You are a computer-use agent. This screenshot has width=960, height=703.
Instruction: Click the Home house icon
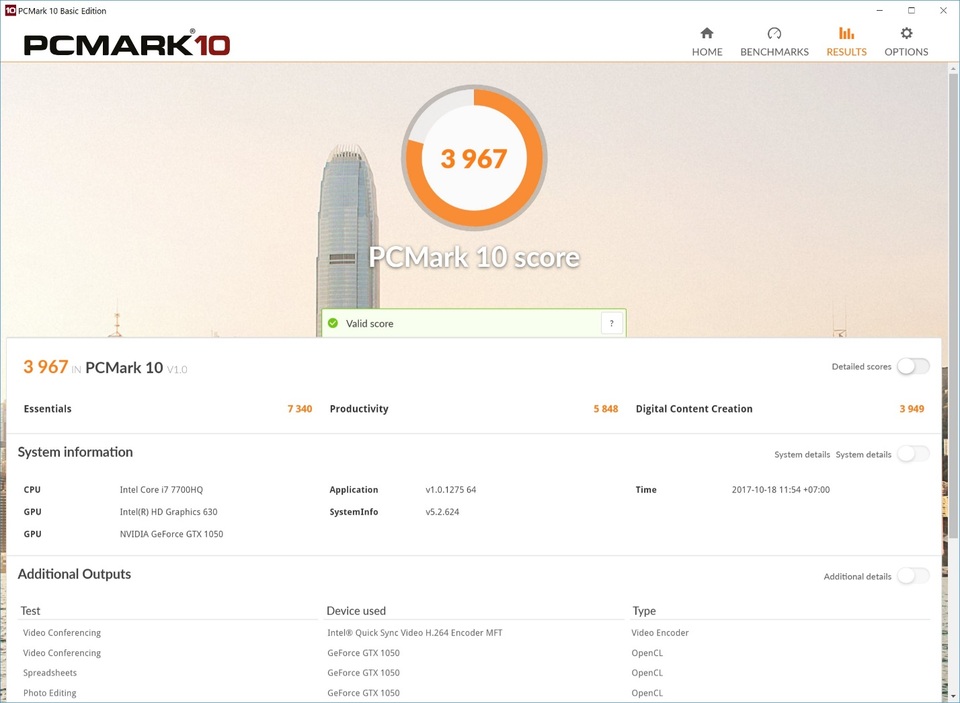point(707,33)
